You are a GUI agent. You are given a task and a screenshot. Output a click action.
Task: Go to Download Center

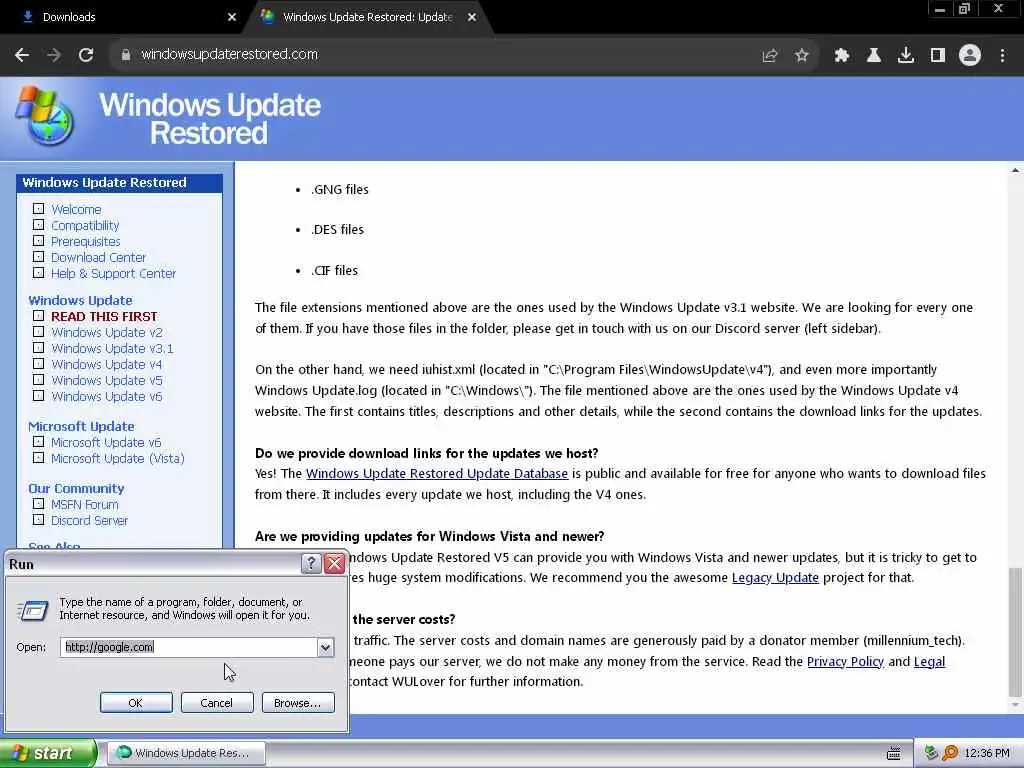pos(99,257)
